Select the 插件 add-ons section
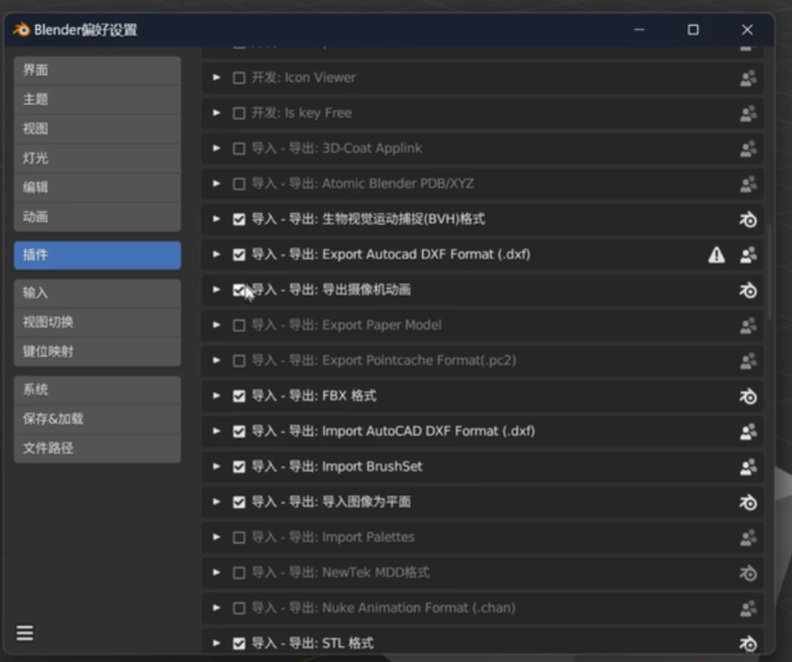792x662 pixels. tap(97, 255)
